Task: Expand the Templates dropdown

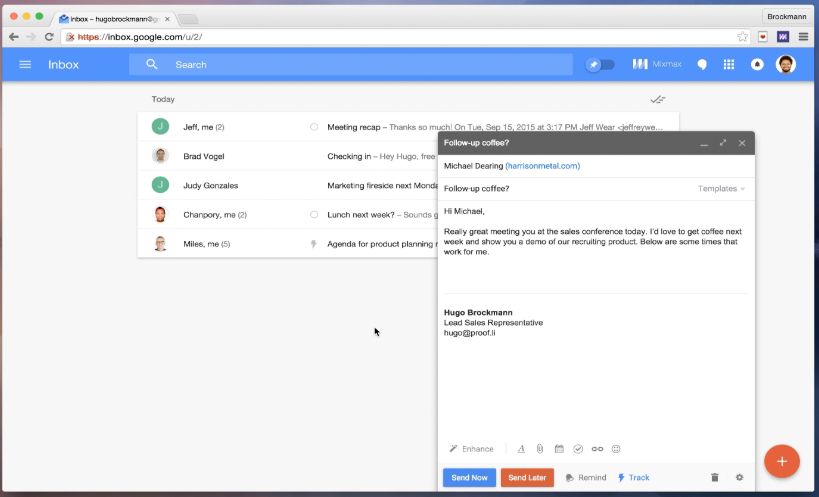Action: point(721,188)
